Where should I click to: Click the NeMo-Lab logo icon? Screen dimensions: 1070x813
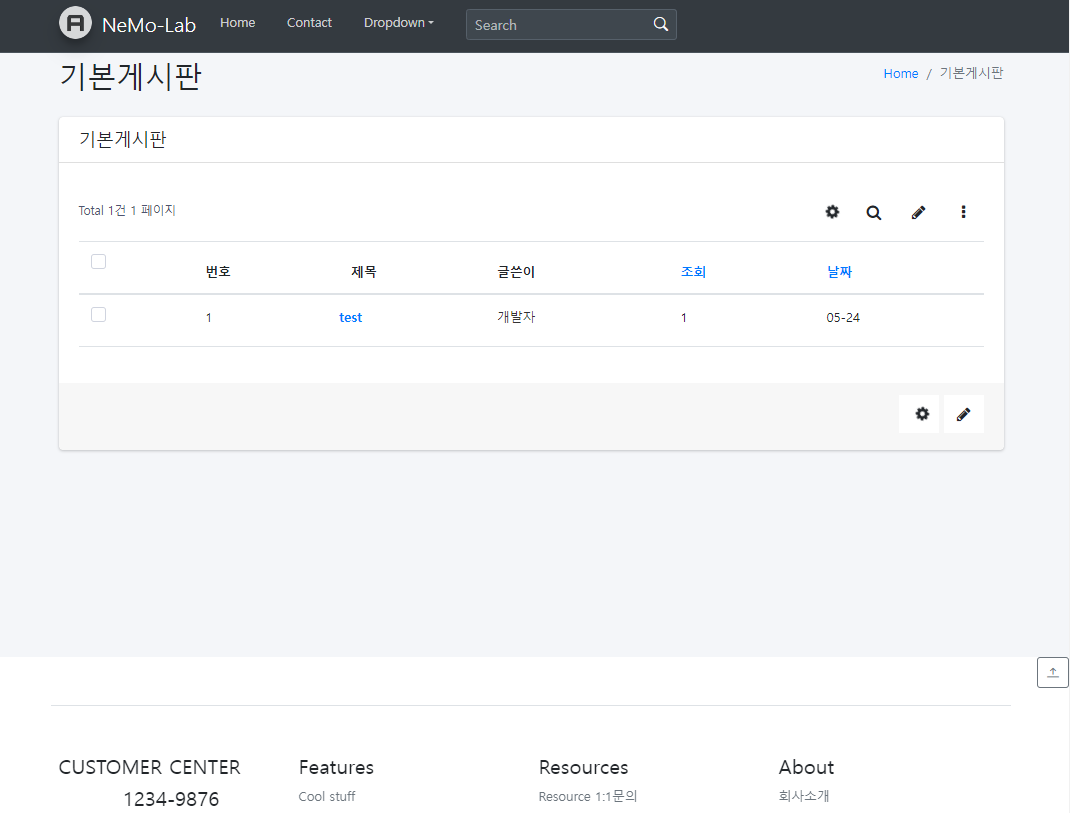pos(75,23)
